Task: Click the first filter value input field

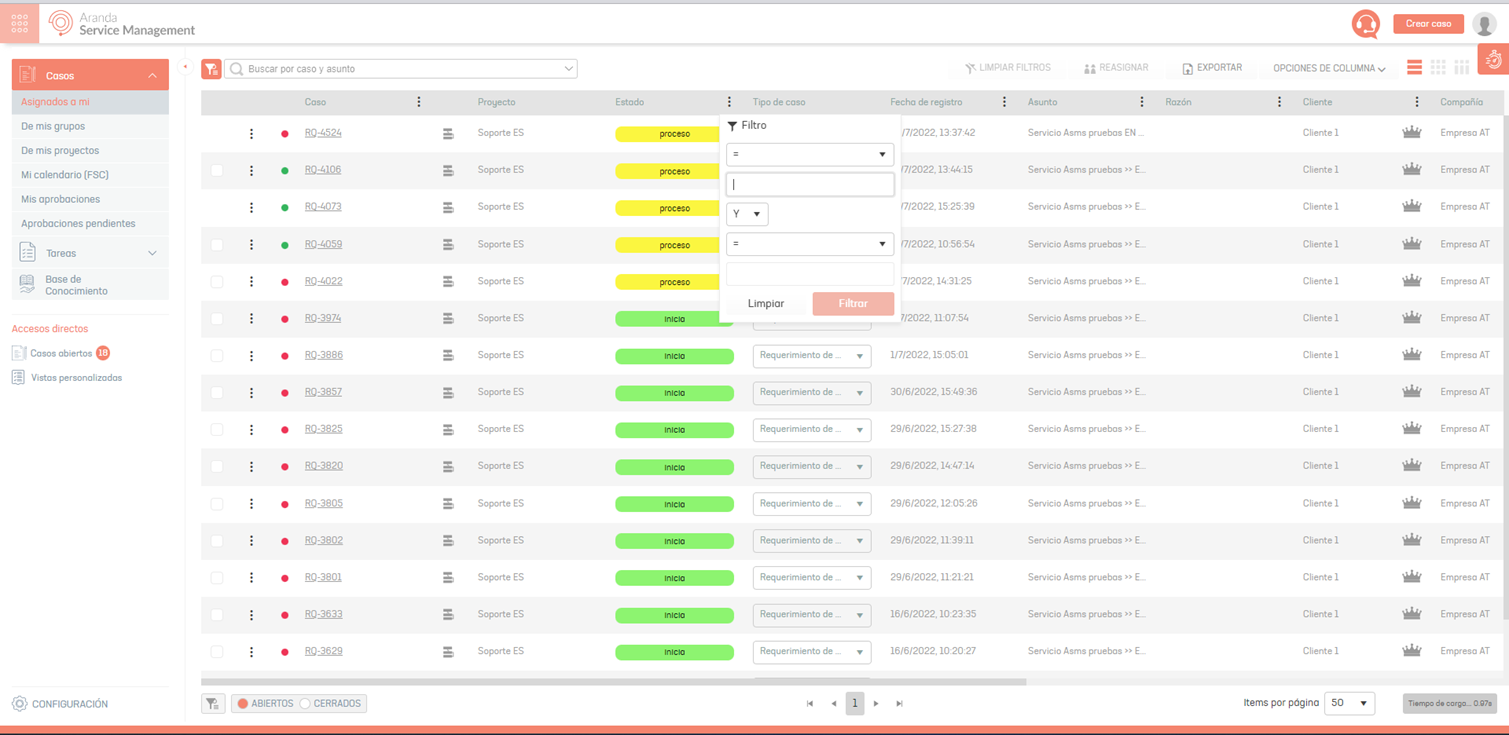Action: pos(809,185)
